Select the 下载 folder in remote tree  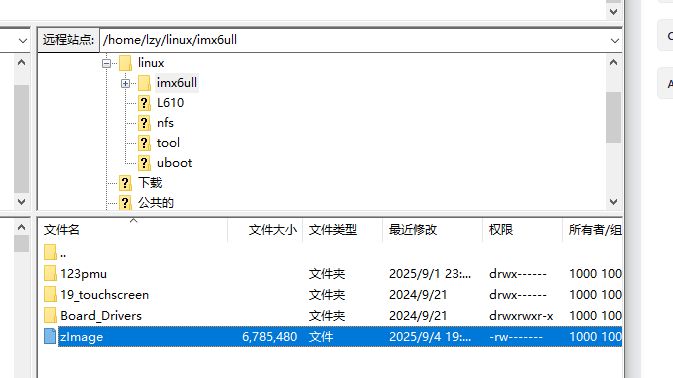click(150, 183)
